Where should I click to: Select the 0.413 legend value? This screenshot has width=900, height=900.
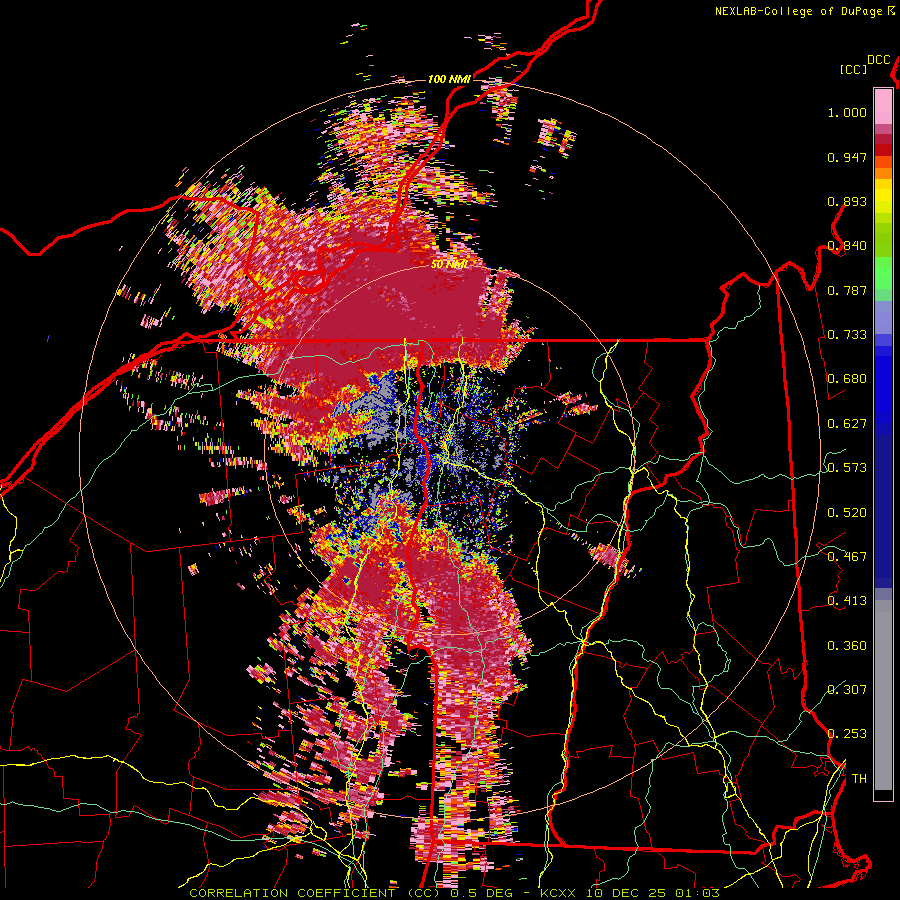point(847,601)
